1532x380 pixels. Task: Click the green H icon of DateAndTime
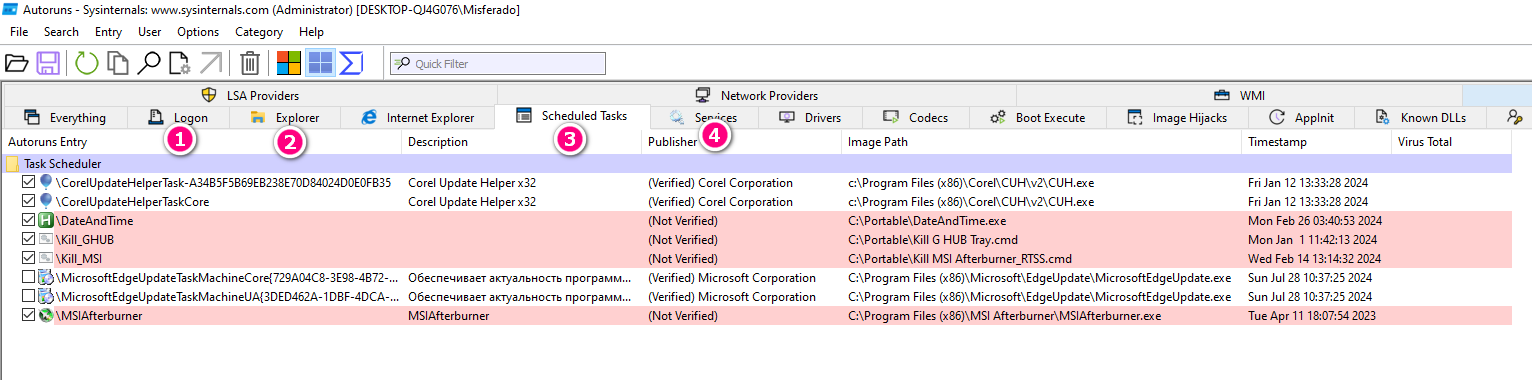point(45,220)
